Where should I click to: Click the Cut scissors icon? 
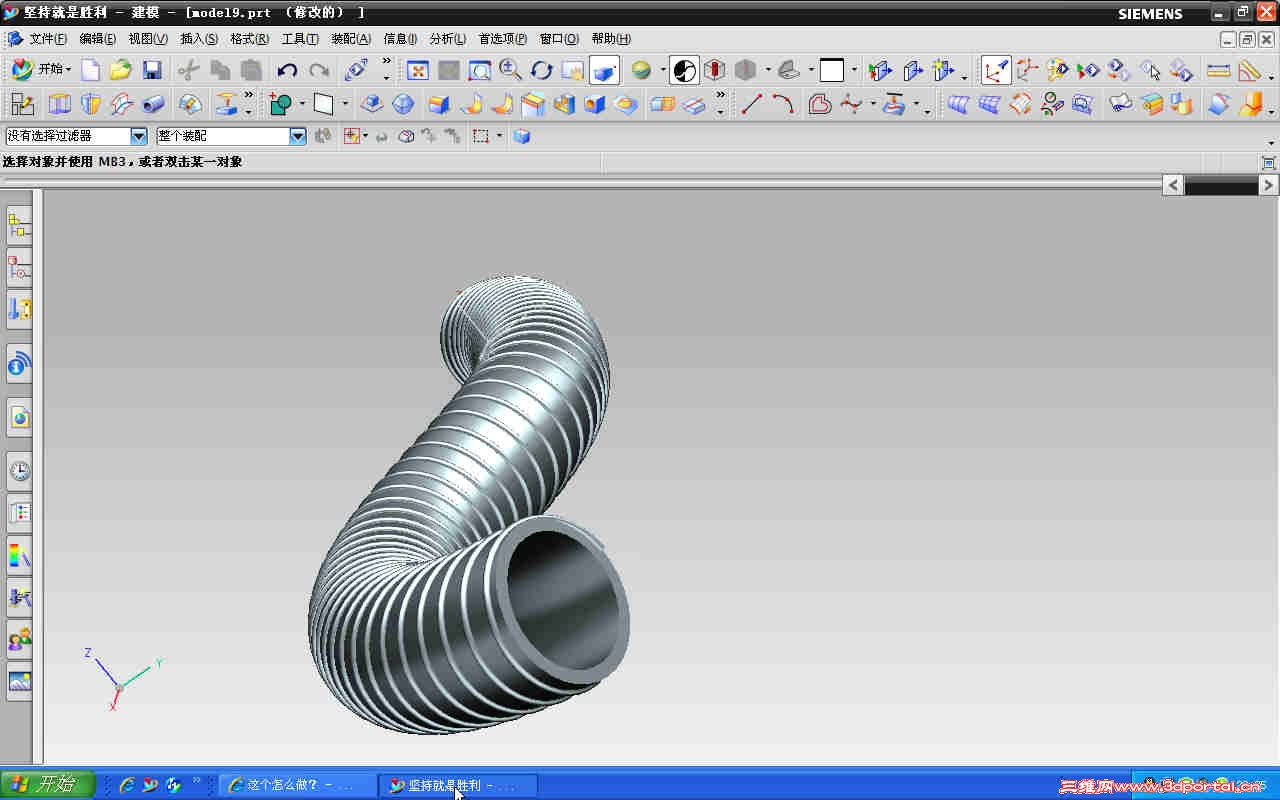coord(189,70)
